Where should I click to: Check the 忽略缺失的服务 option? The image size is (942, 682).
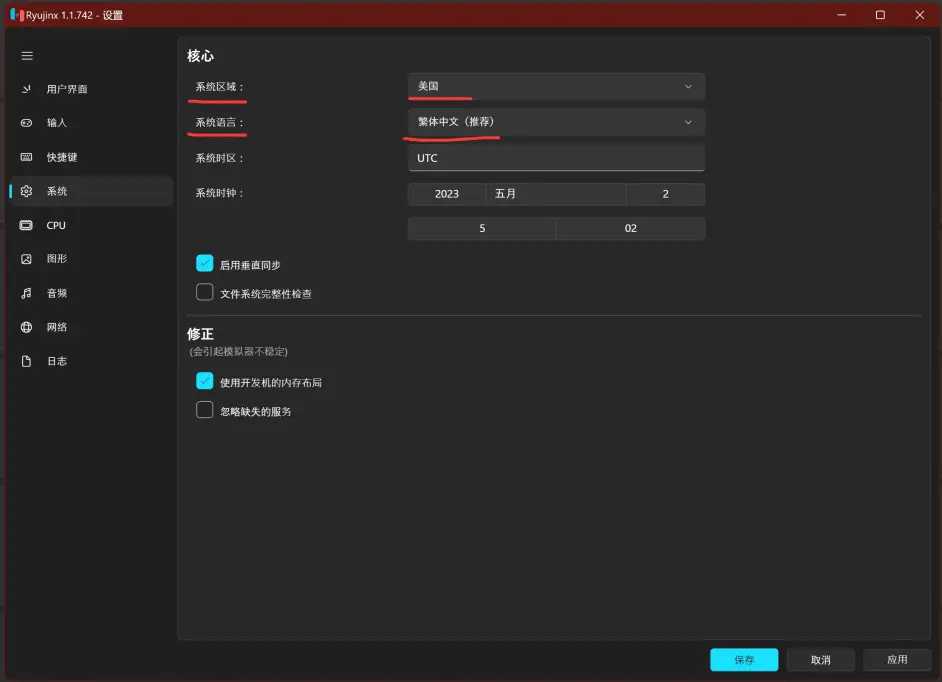(204, 410)
